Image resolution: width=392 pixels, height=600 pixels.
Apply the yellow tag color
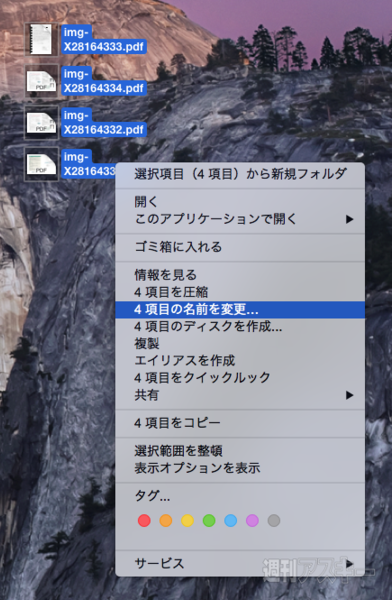[x=188, y=520]
